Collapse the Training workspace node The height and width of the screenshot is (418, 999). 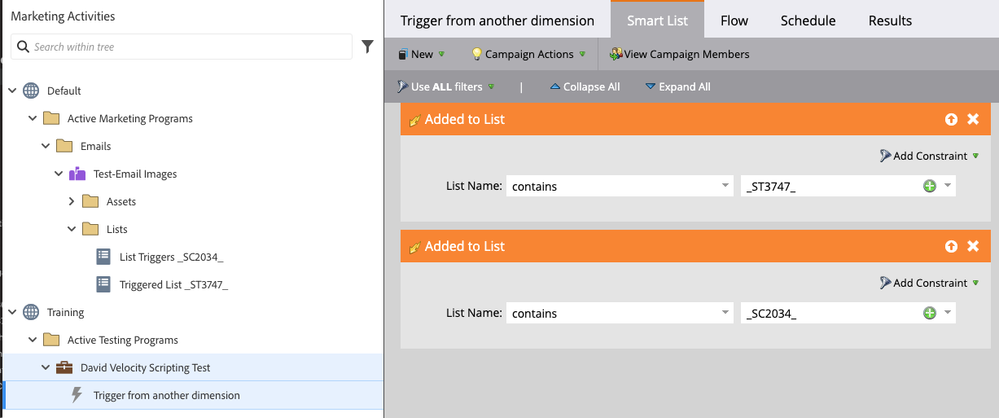coord(12,312)
